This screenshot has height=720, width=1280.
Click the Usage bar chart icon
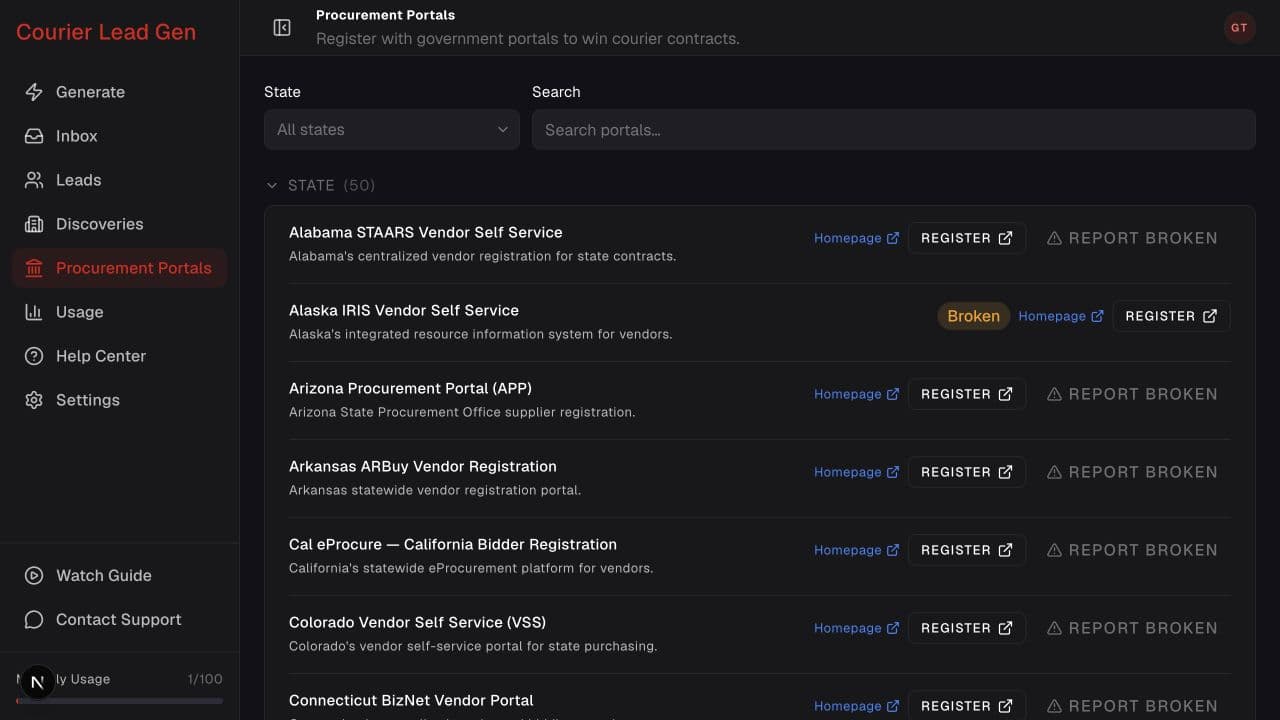(x=34, y=312)
